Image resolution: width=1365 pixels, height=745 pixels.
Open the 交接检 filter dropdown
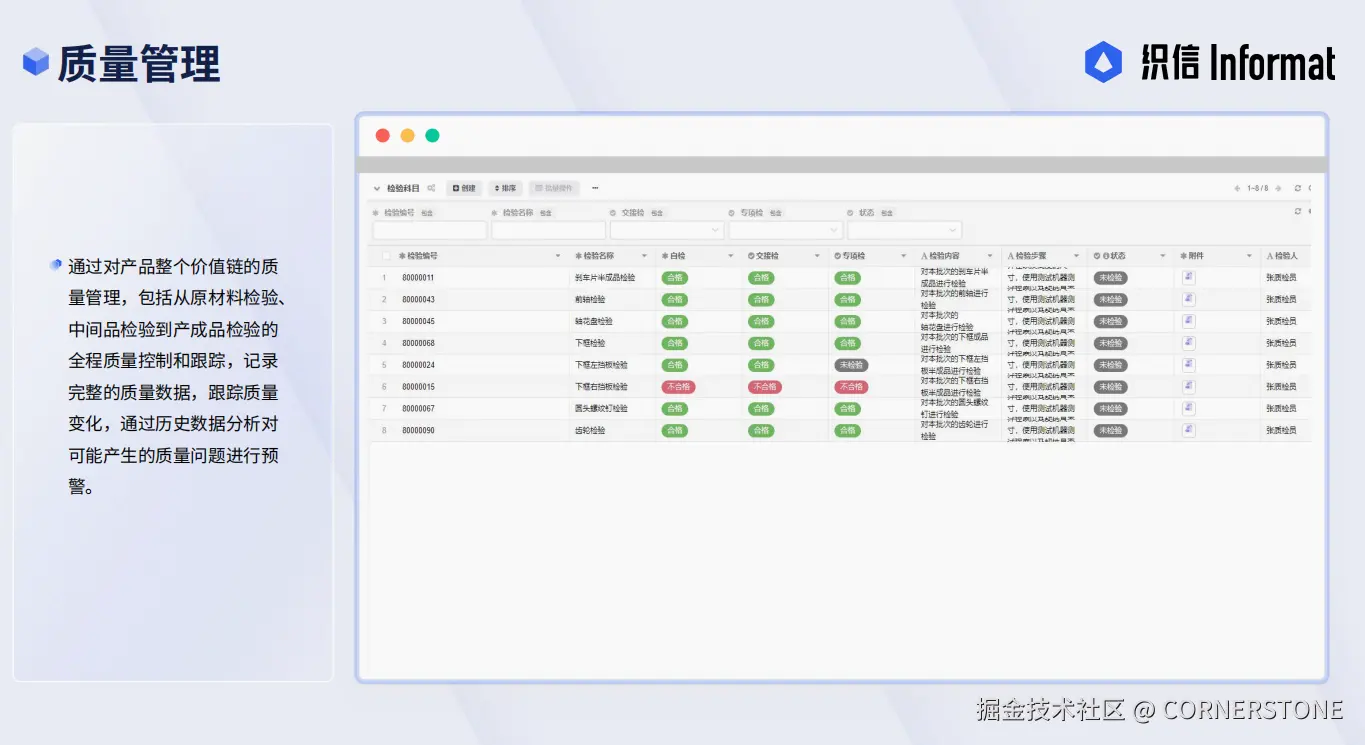click(667, 230)
